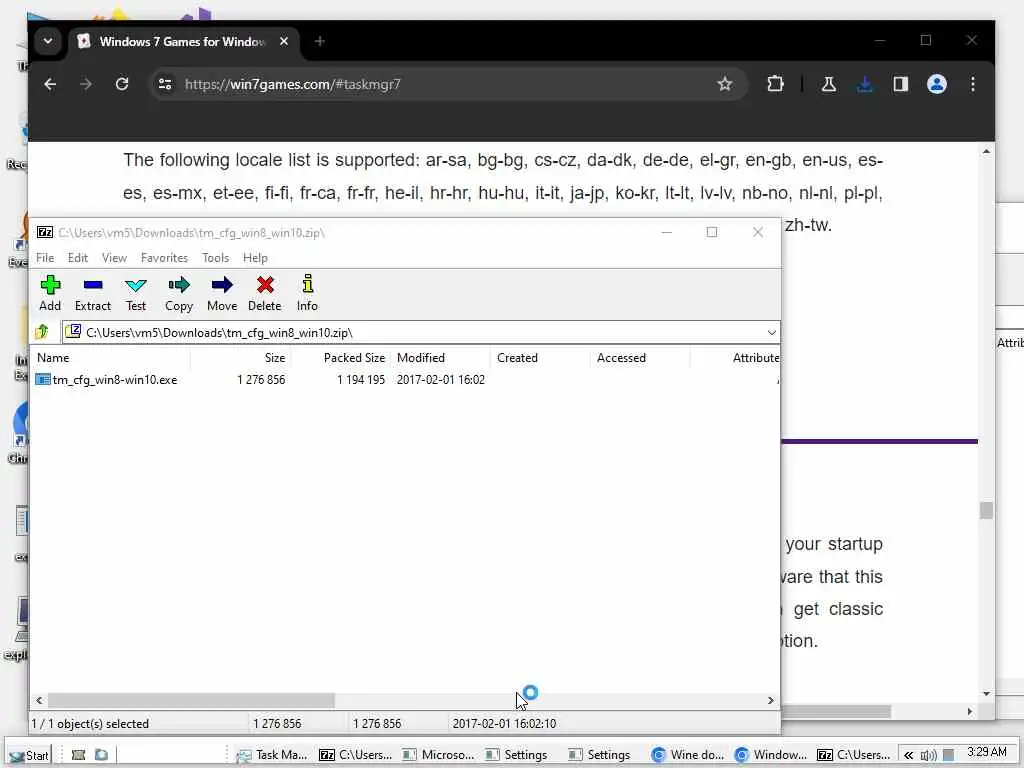Click 1 276 856 size cell
This screenshot has height=768, width=1024.
tap(261, 380)
